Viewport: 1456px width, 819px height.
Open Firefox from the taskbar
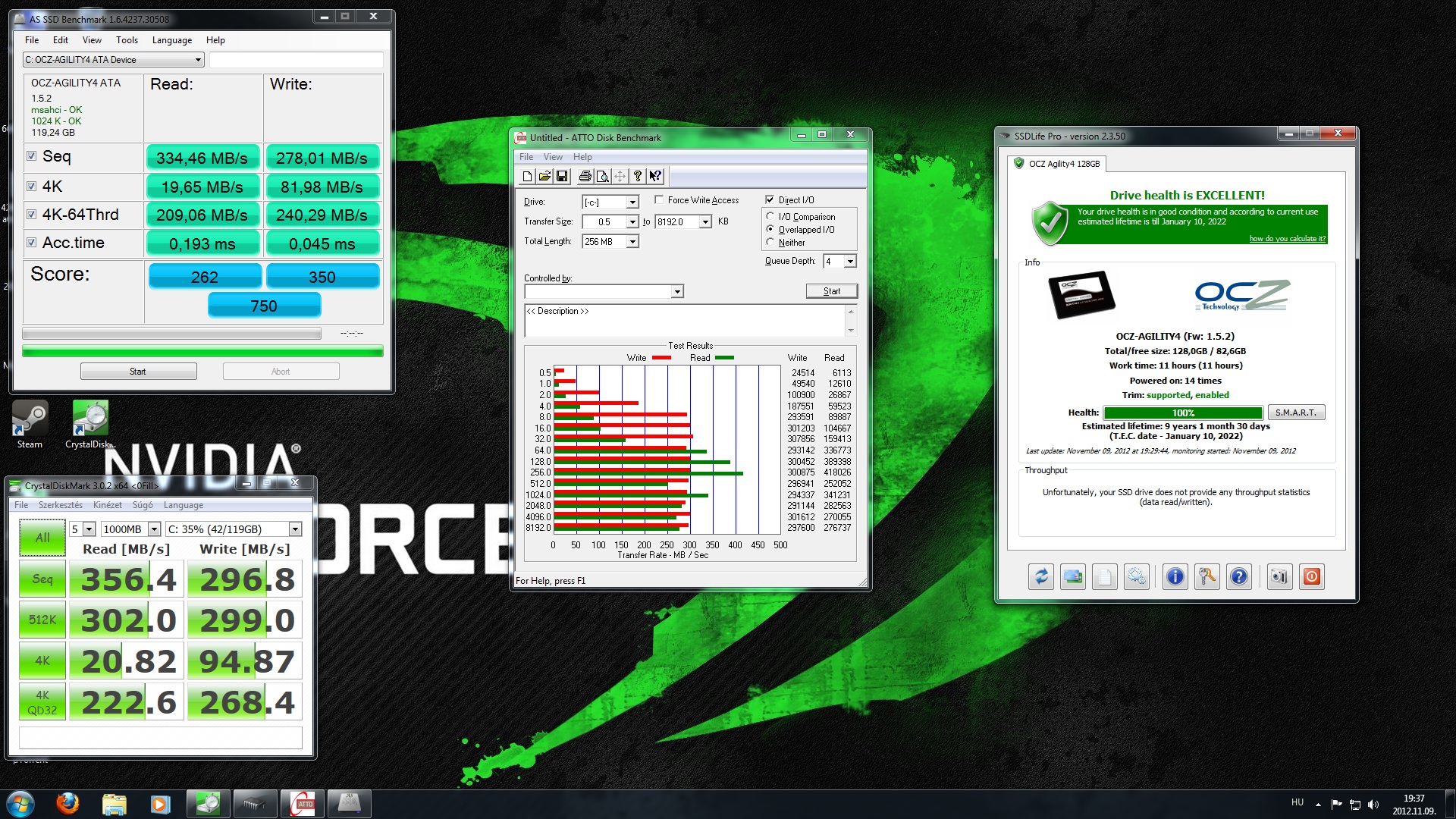click(x=67, y=804)
